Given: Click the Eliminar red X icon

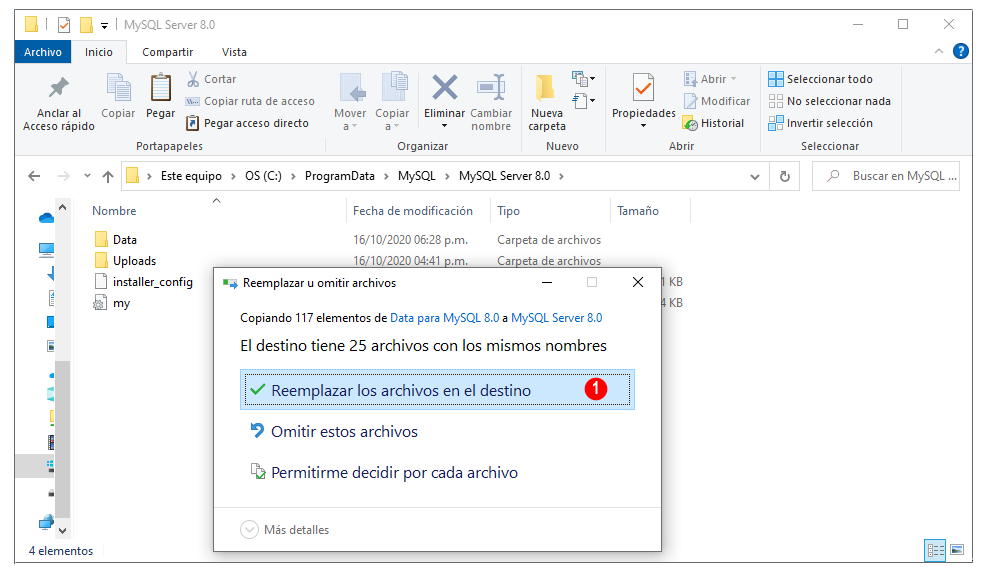Looking at the screenshot, I should (445, 88).
